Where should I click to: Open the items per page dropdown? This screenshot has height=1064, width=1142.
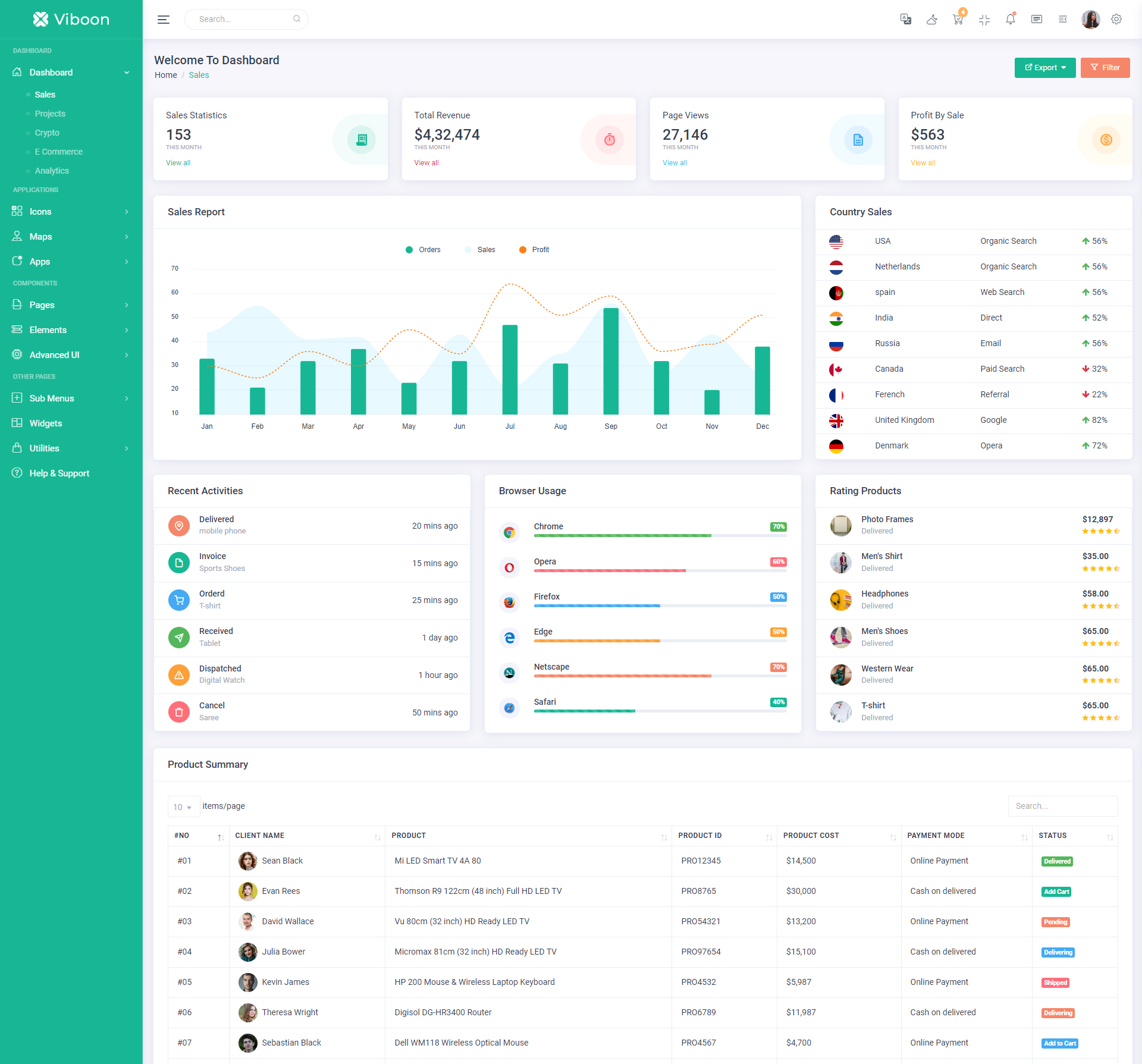click(183, 807)
